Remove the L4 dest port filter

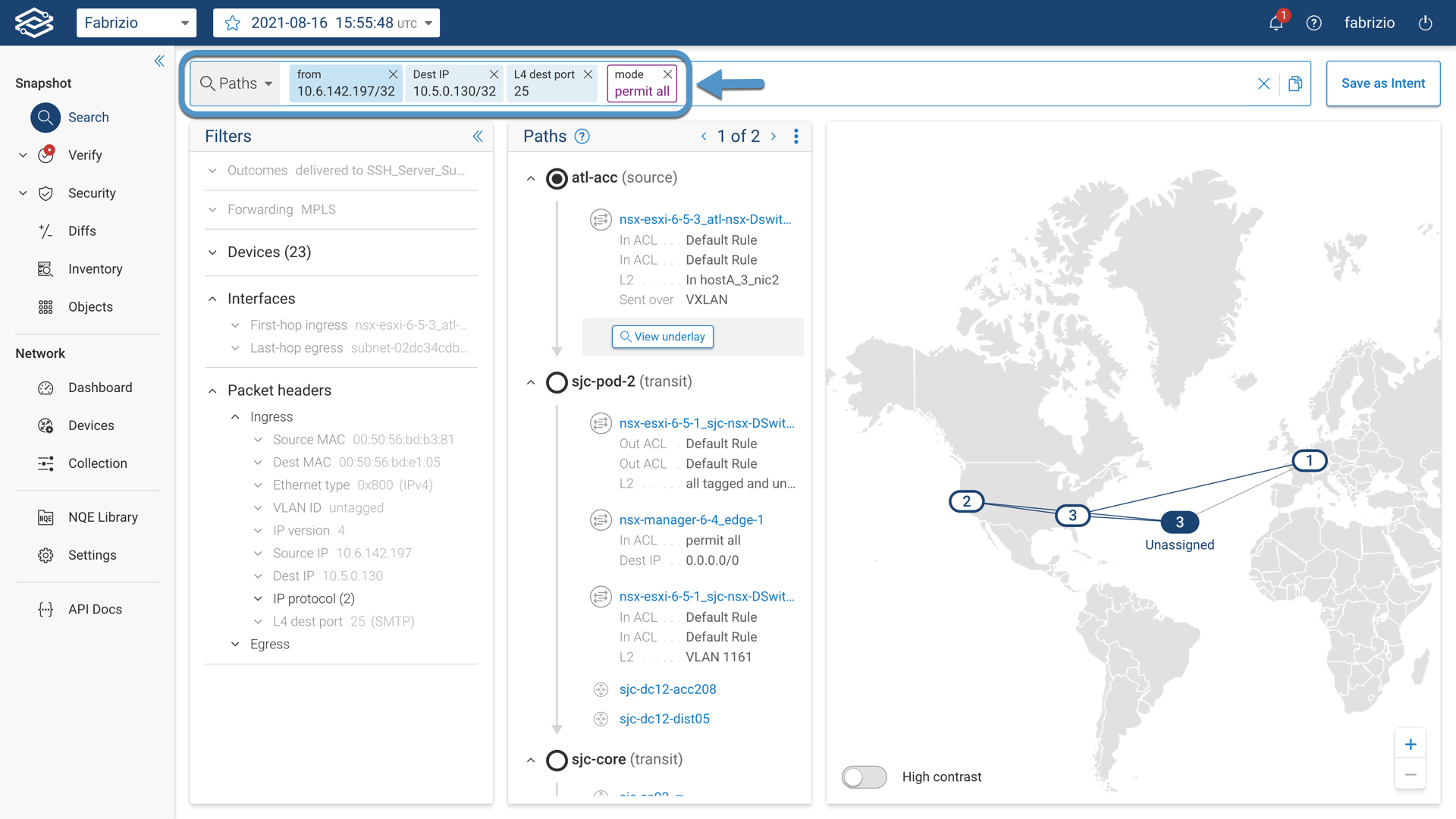(x=588, y=74)
